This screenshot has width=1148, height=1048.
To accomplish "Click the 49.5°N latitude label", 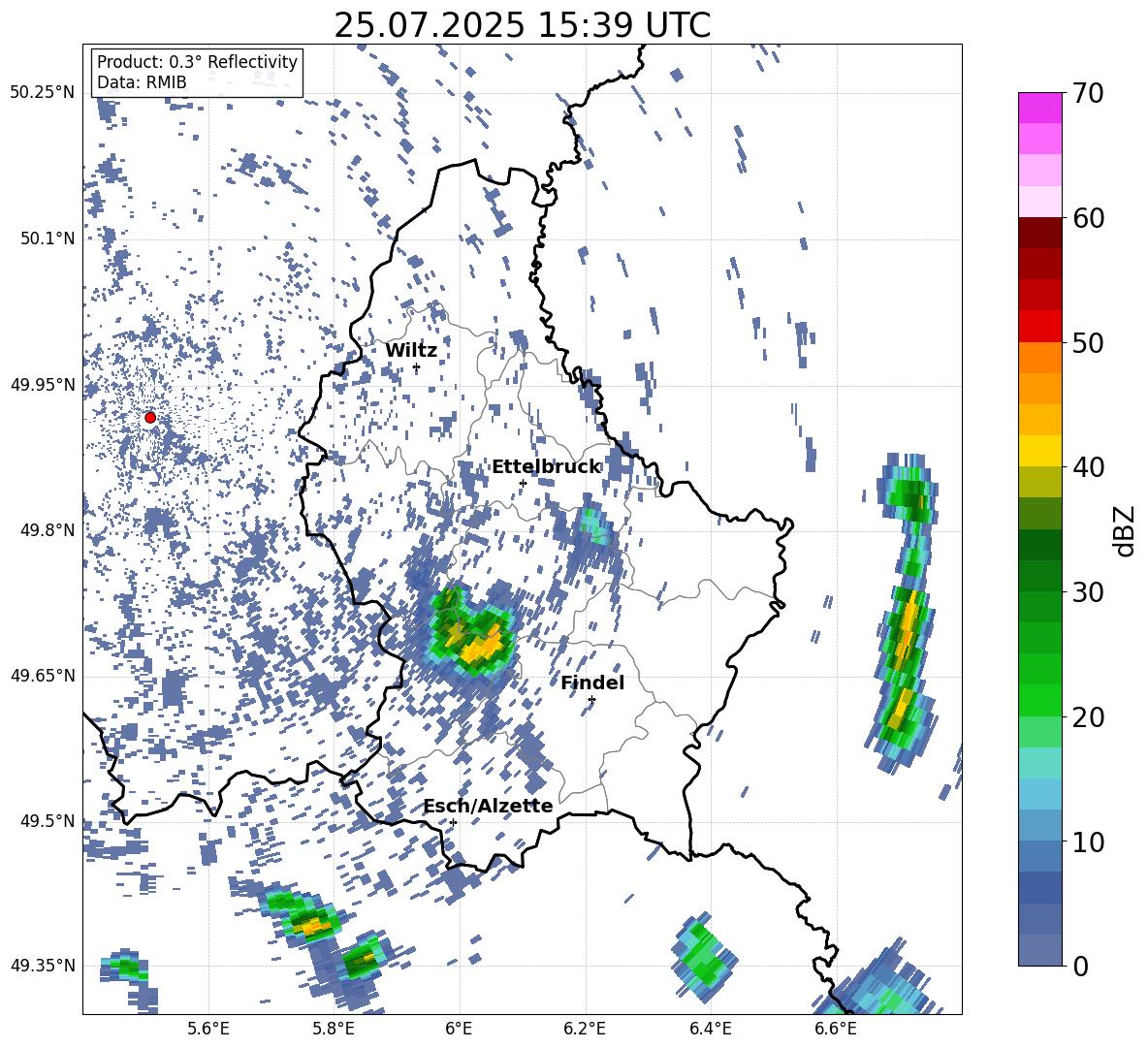I will (48, 821).
